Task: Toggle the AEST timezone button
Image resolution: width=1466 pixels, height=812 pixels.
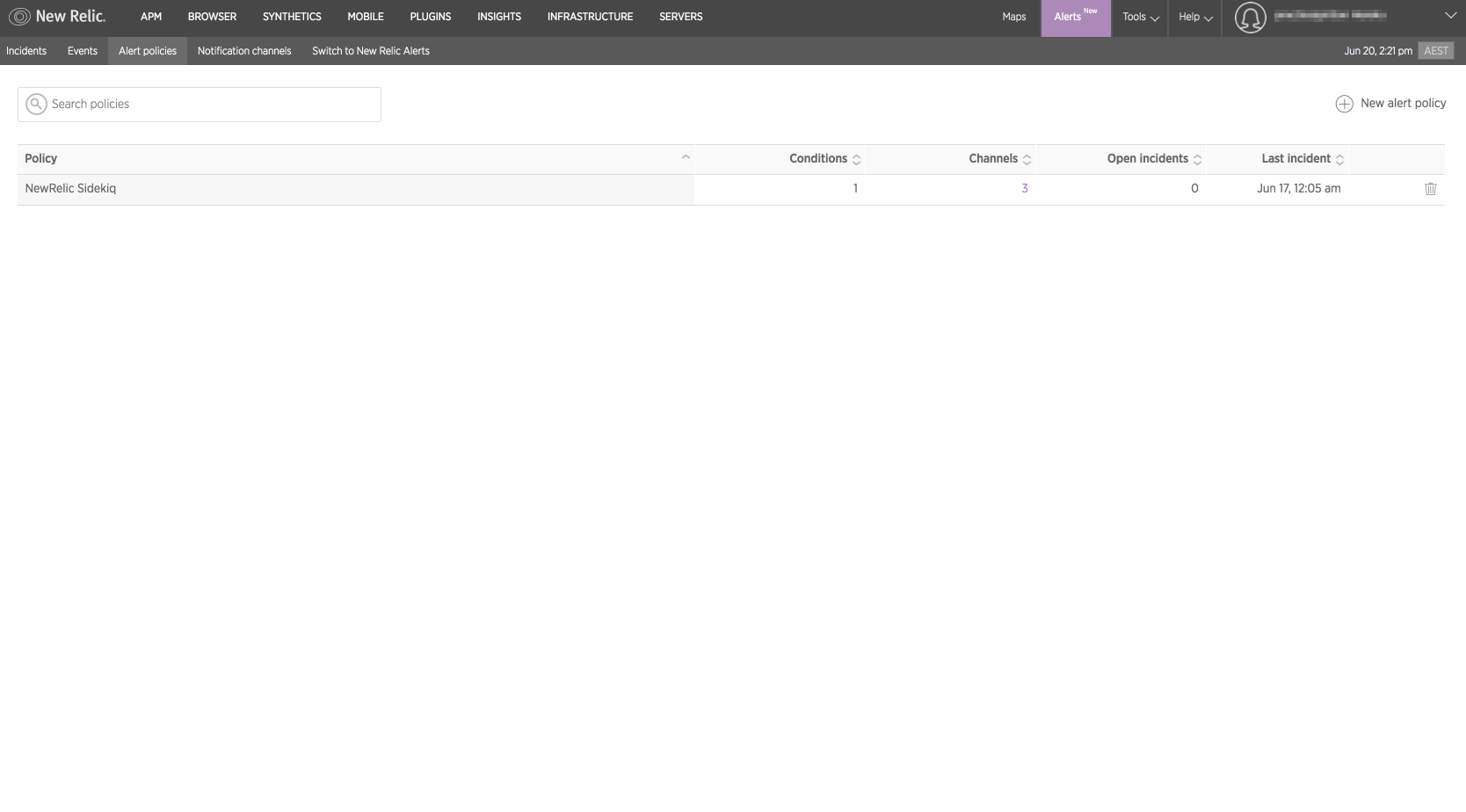Action: tap(1436, 51)
